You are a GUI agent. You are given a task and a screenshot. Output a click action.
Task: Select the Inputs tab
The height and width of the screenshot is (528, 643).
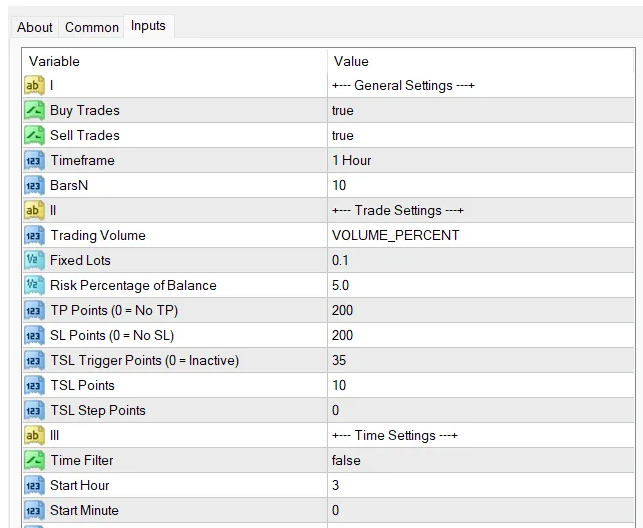point(148,26)
